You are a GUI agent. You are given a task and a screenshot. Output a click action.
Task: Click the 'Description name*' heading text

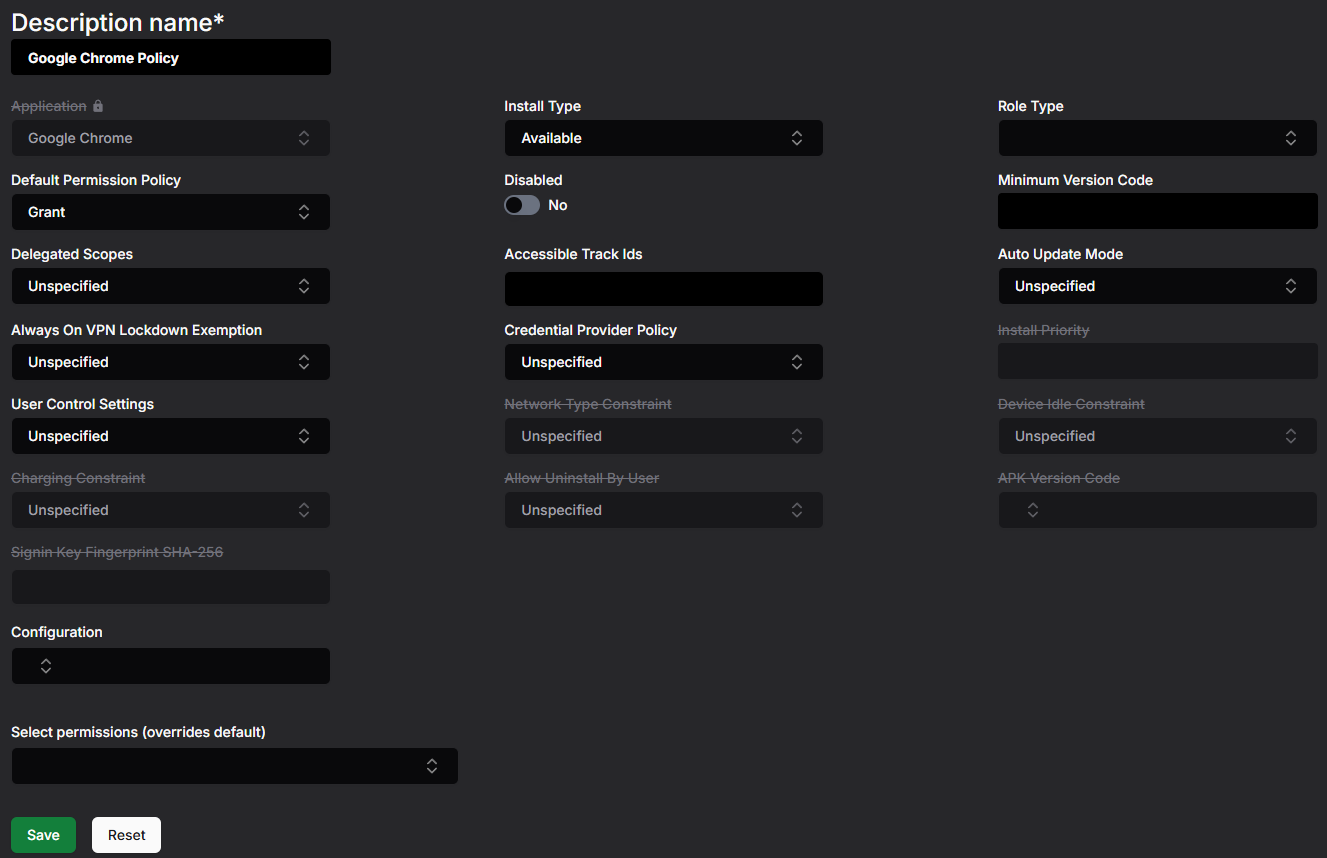click(117, 22)
